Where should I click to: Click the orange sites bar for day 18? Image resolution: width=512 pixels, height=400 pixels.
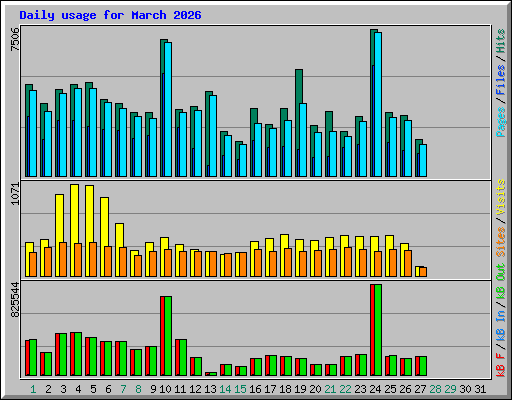288,262
